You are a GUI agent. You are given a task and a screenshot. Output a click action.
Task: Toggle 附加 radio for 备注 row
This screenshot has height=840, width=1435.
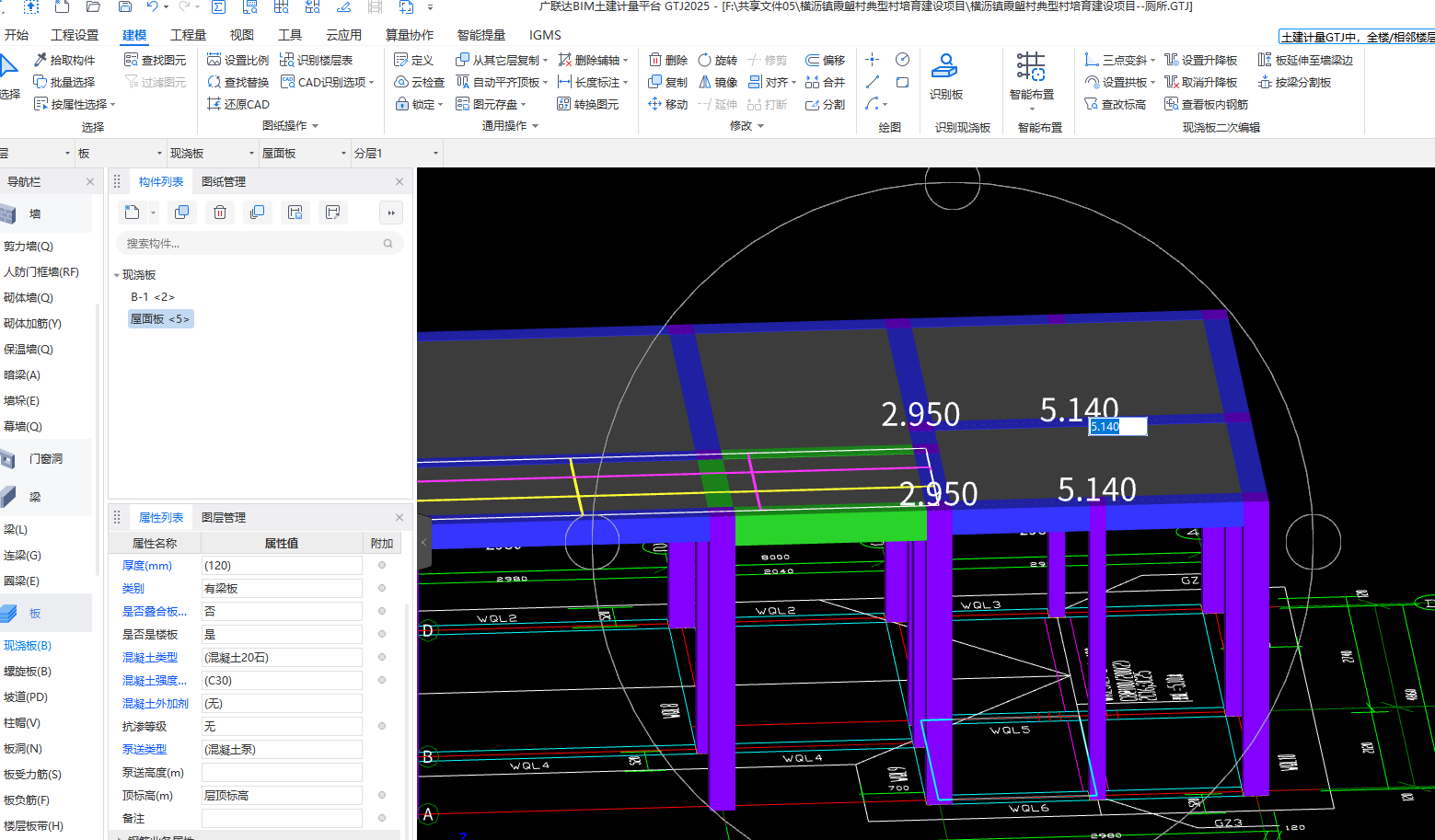pyautogui.click(x=382, y=818)
